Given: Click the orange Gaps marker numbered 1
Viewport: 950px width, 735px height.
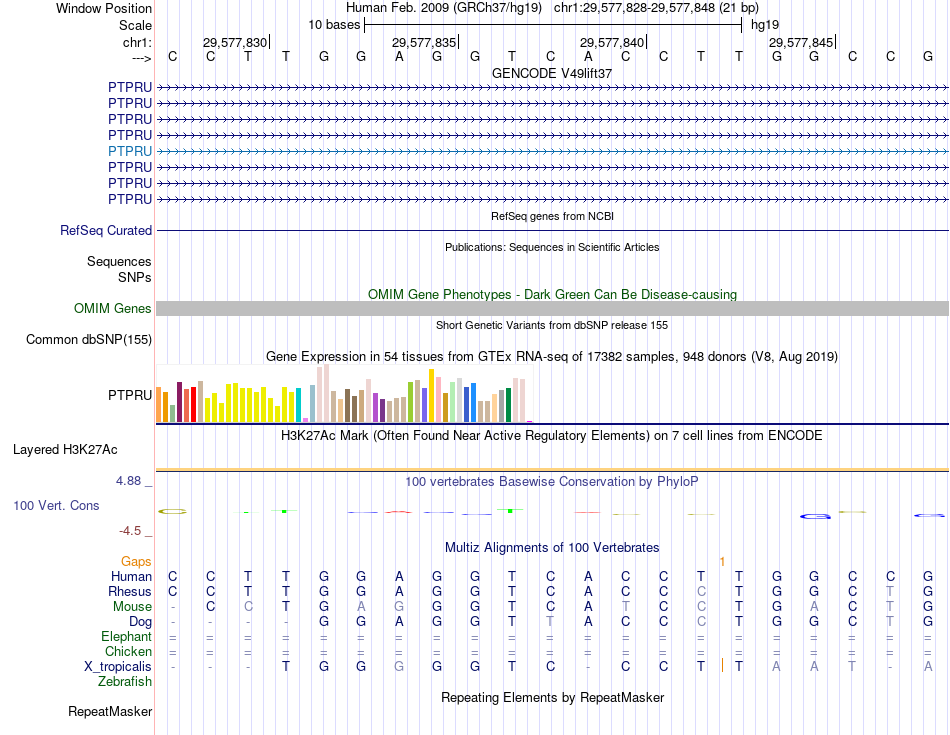Looking at the screenshot, I should click(722, 562).
